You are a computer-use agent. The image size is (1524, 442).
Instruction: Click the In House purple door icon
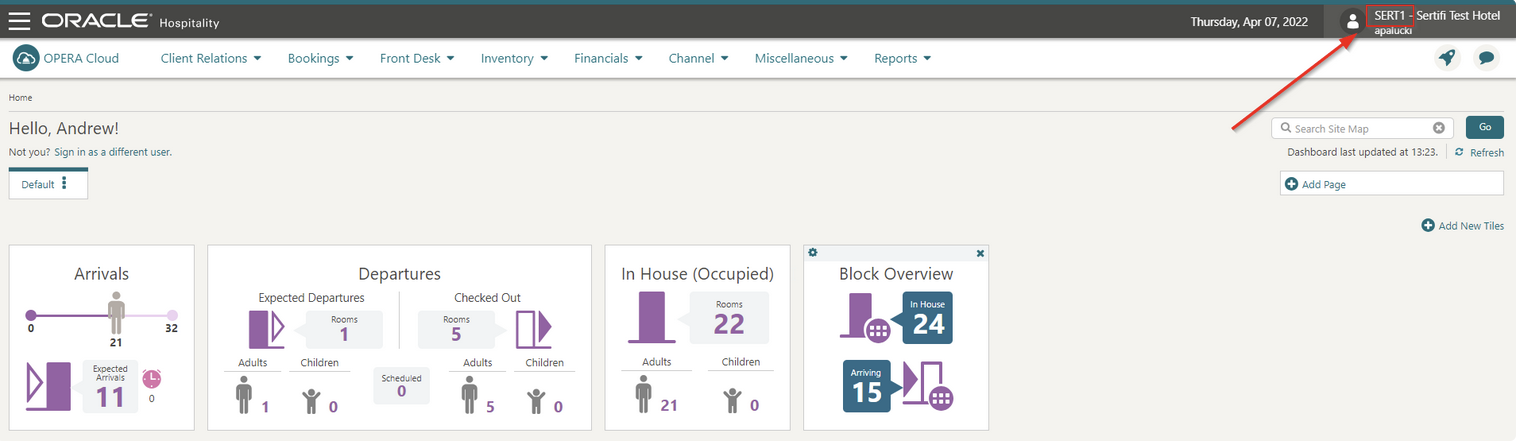click(x=652, y=316)
